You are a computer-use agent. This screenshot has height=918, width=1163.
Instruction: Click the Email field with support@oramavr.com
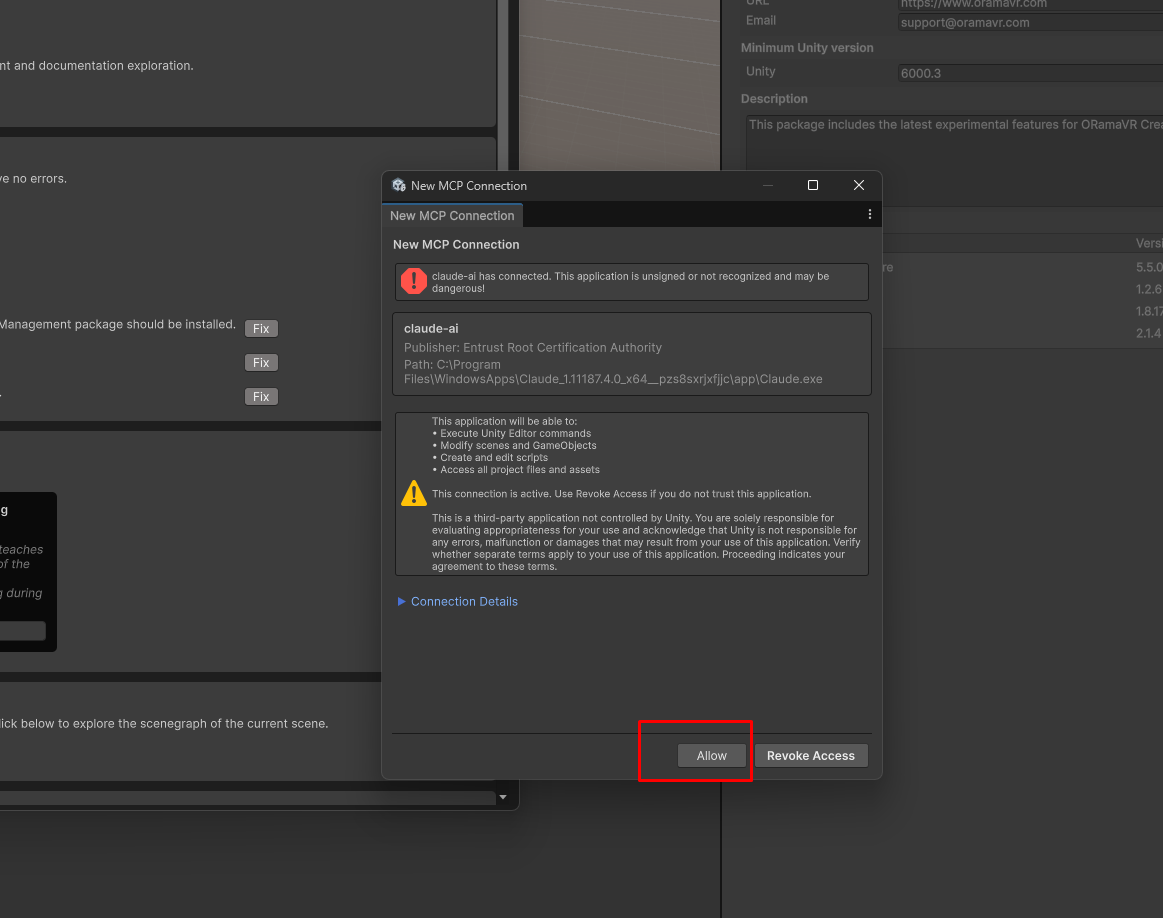point(1030,22)
